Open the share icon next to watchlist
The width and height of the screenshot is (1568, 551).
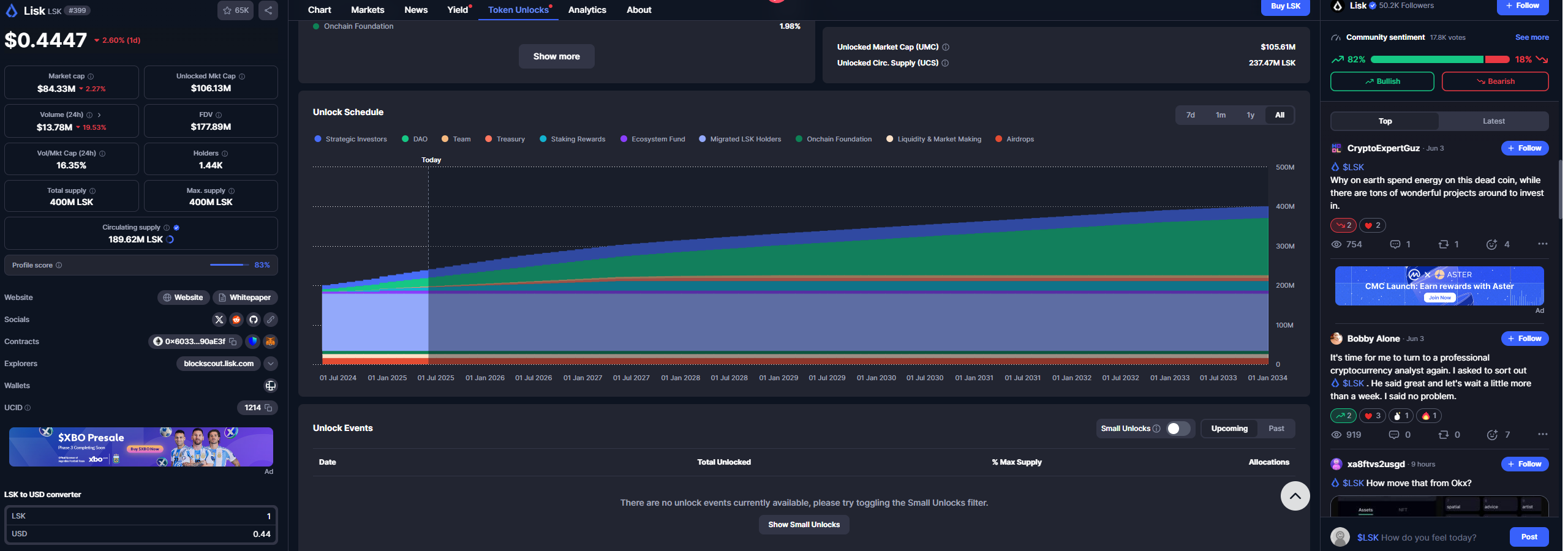(x=268, y=10)
